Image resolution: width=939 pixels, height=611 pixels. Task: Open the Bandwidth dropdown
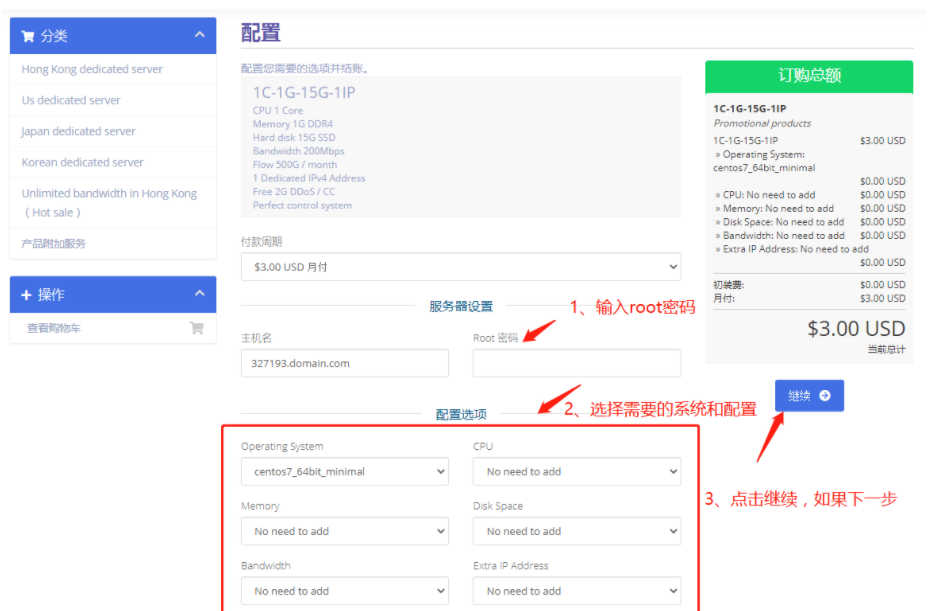345,591
